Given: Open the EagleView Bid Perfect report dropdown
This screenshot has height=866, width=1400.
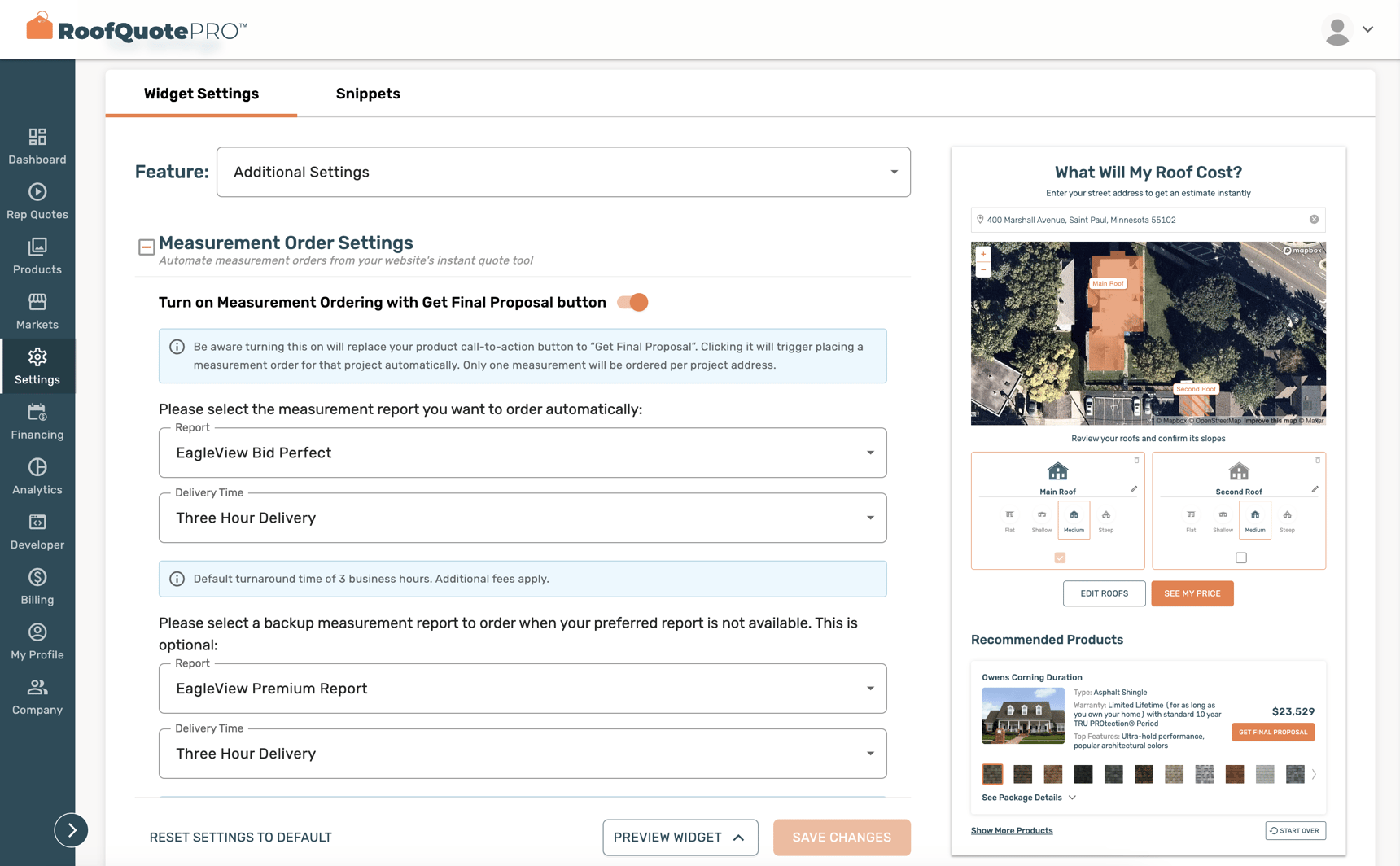Looking at the screenshot, I should pyautogui.click(x=523, y=453).
